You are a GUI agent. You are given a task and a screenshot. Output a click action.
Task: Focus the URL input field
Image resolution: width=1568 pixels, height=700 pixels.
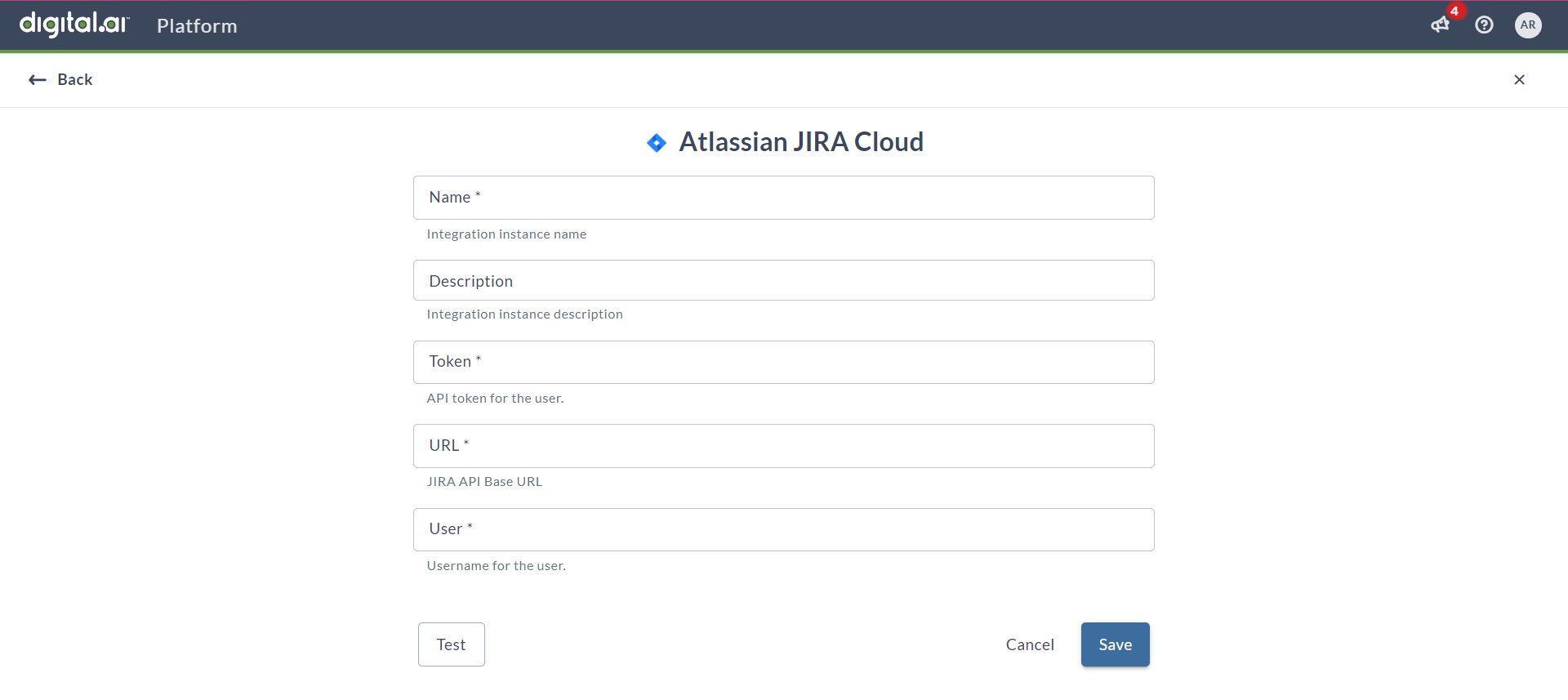pyautogui.click(x=784, y=446)
